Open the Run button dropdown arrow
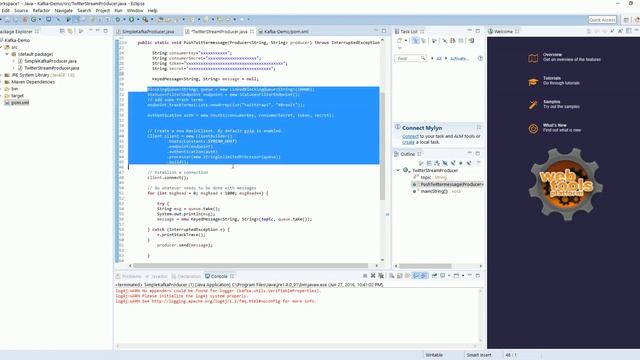Screen dimensions: 640x360 [x=138, y=19]
